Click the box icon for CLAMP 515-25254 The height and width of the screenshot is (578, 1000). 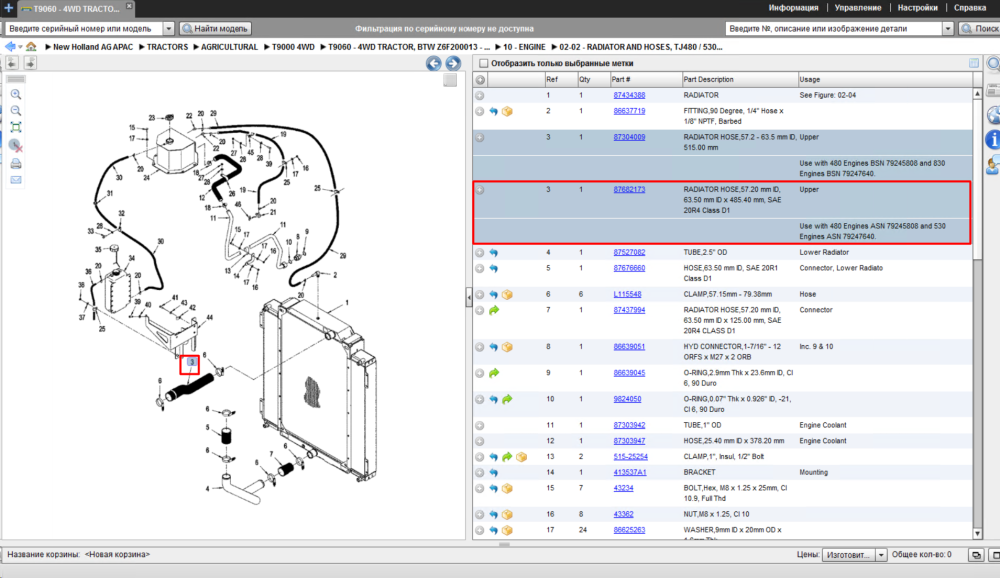(521, 457)
